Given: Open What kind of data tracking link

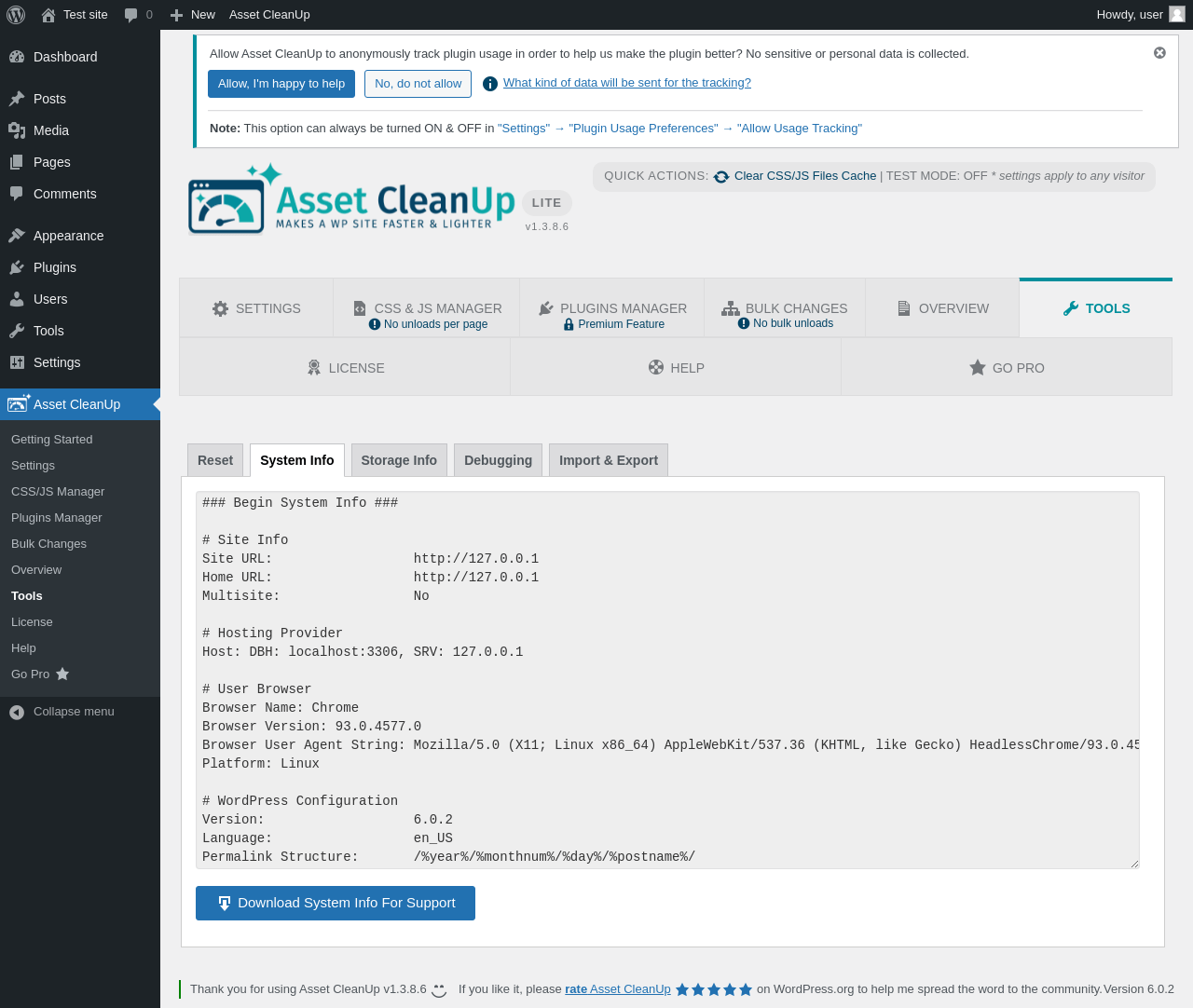Looking at the screenshot, I should coord(627,83).
